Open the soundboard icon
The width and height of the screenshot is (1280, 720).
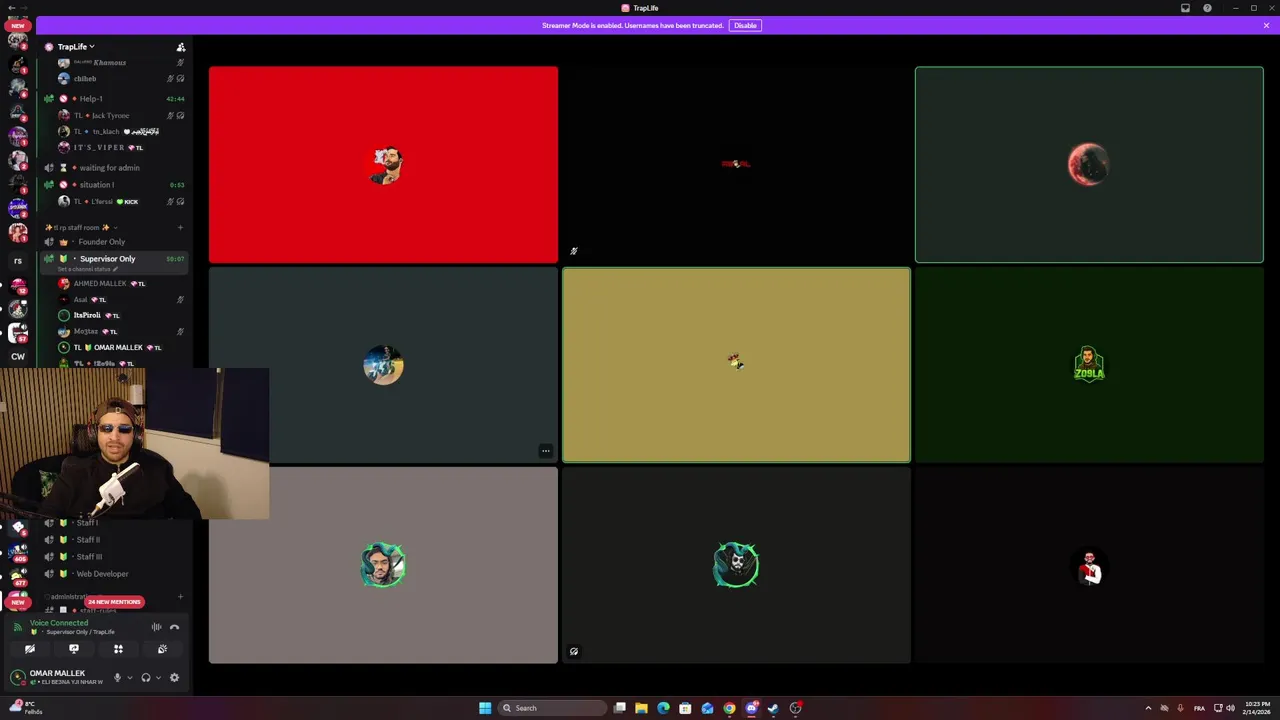162,649
